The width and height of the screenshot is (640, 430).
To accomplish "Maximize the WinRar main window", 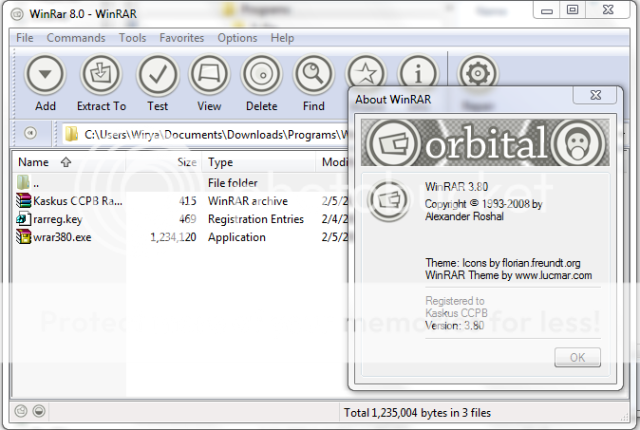I will tap(573, 10).
